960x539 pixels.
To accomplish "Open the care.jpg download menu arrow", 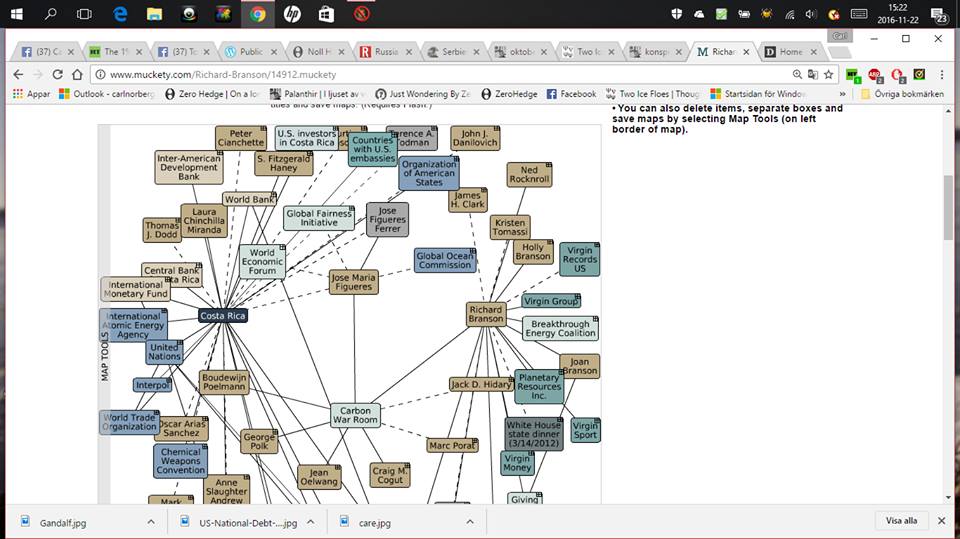I will pos(470,521).
